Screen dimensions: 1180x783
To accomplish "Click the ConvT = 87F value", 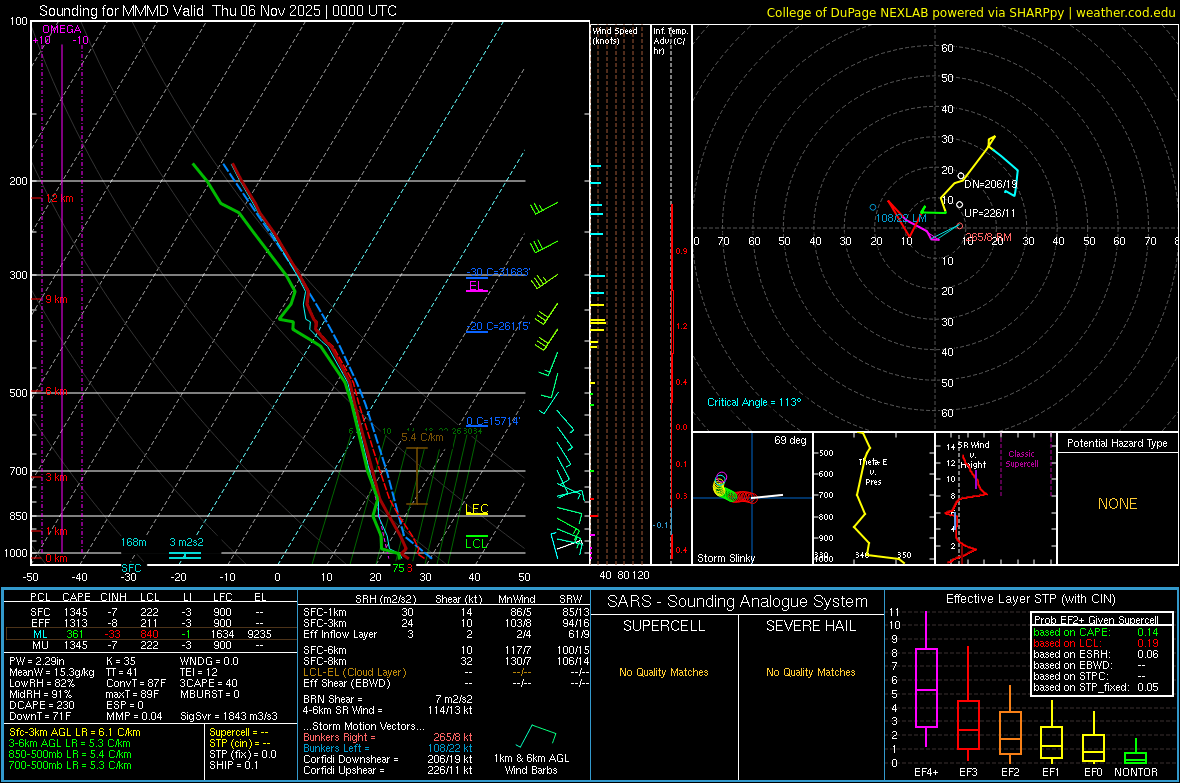I will (136, 683).
